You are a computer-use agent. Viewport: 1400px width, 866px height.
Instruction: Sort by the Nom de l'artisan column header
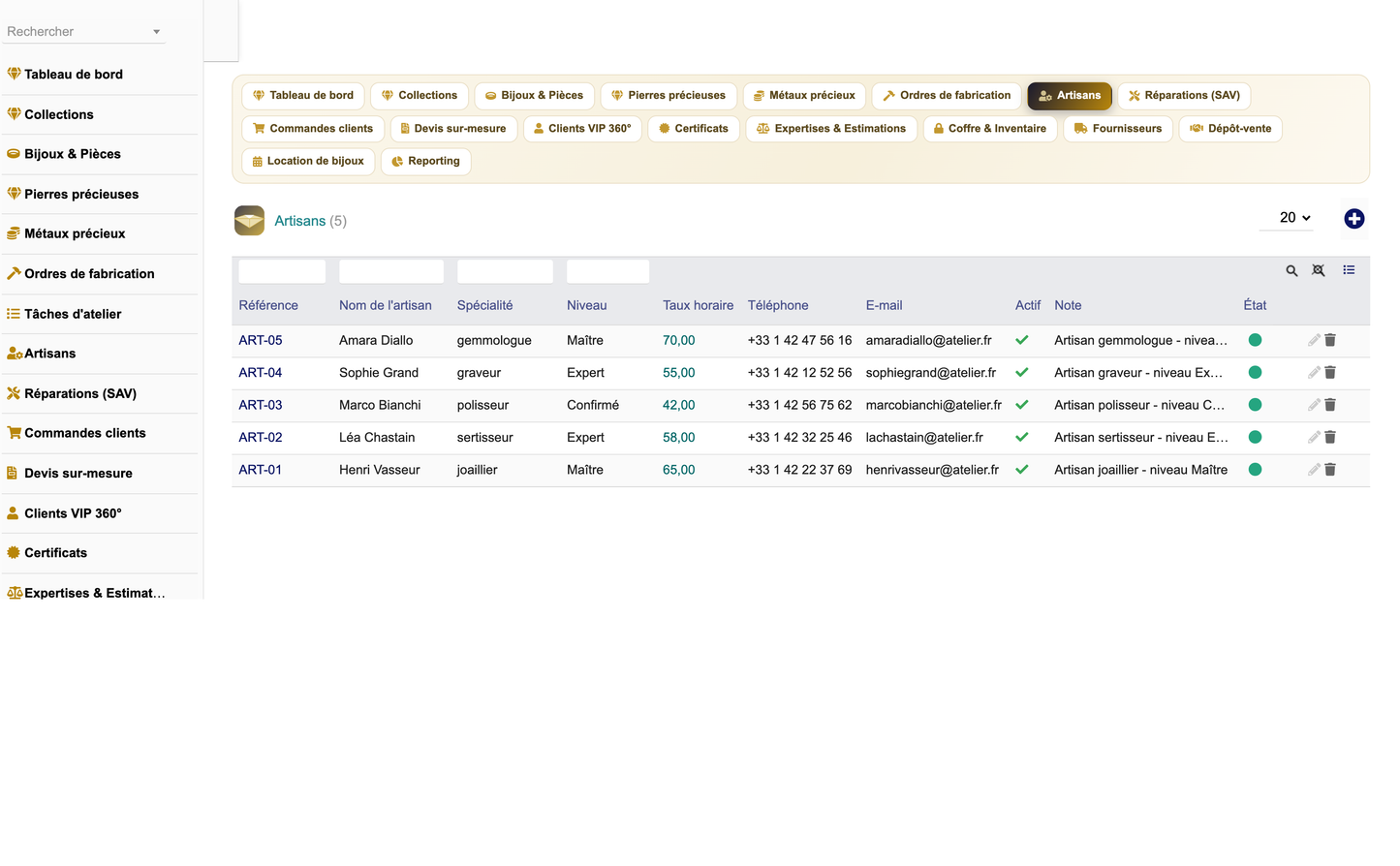(x=386, y=305)
